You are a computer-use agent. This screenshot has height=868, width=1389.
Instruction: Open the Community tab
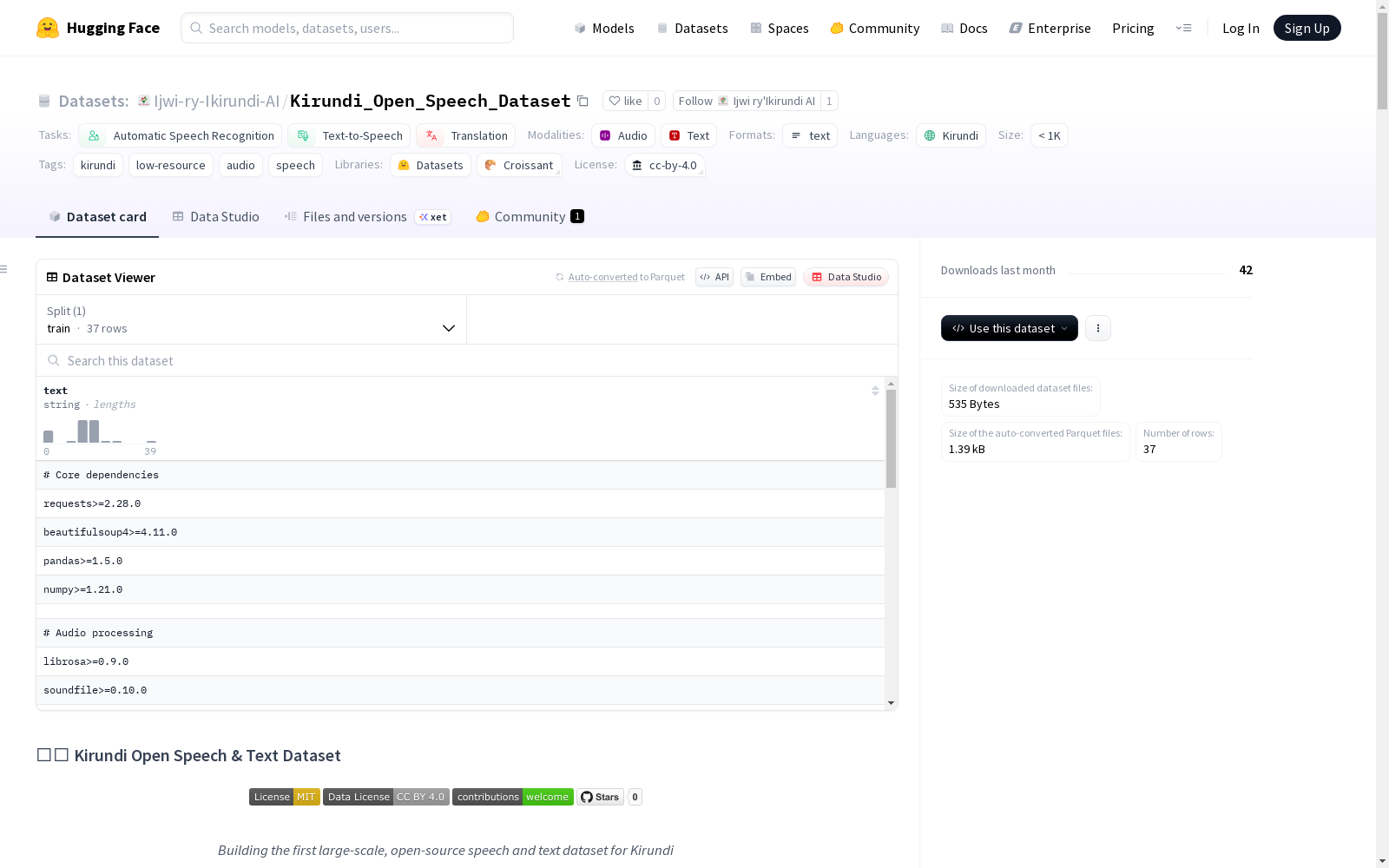(530, 217)
